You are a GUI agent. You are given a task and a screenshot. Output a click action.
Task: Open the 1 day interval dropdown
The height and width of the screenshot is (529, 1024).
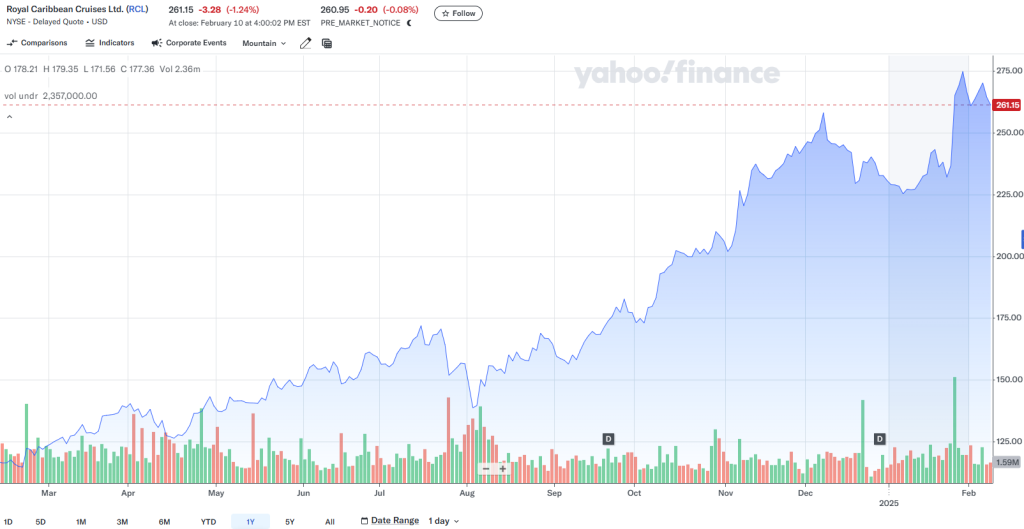[443, 521]
